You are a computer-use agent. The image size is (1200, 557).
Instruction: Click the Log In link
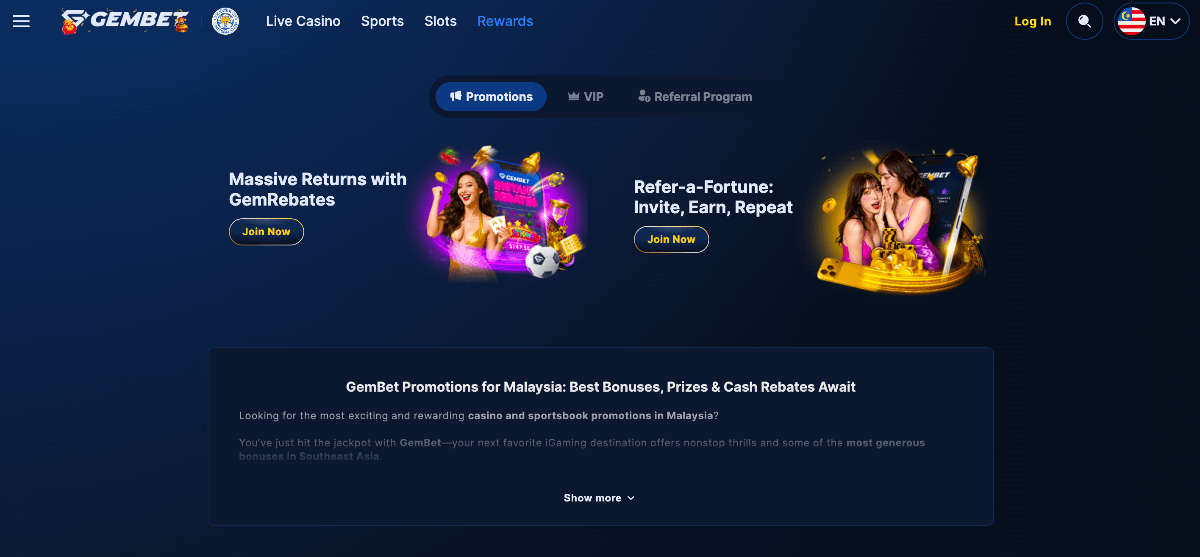pos(1033,21)
